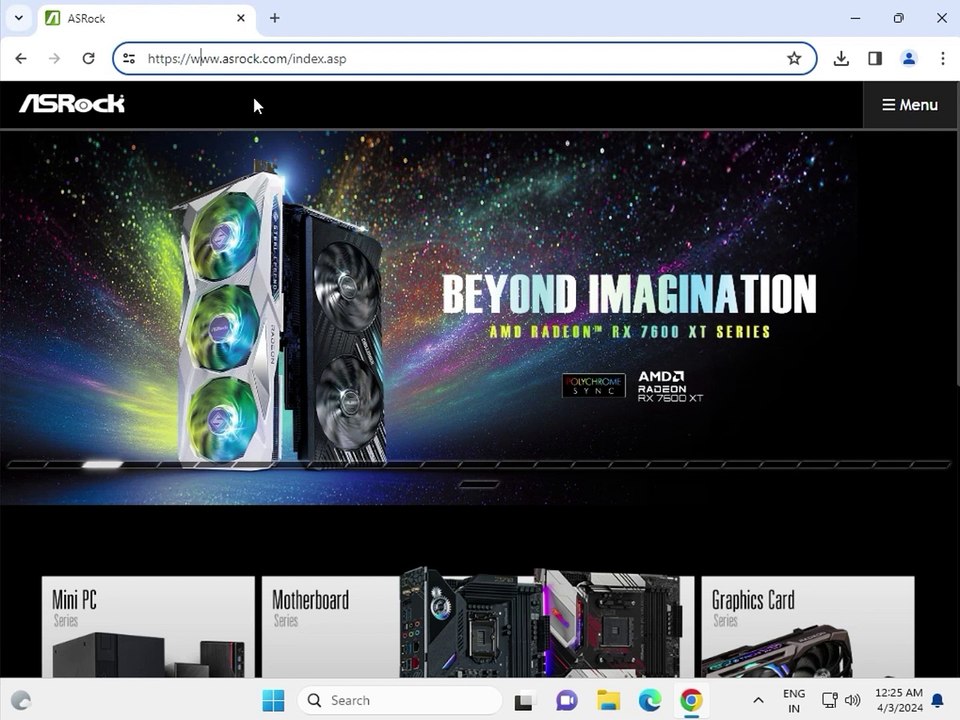Open the Chrome profile avatar

909,58
